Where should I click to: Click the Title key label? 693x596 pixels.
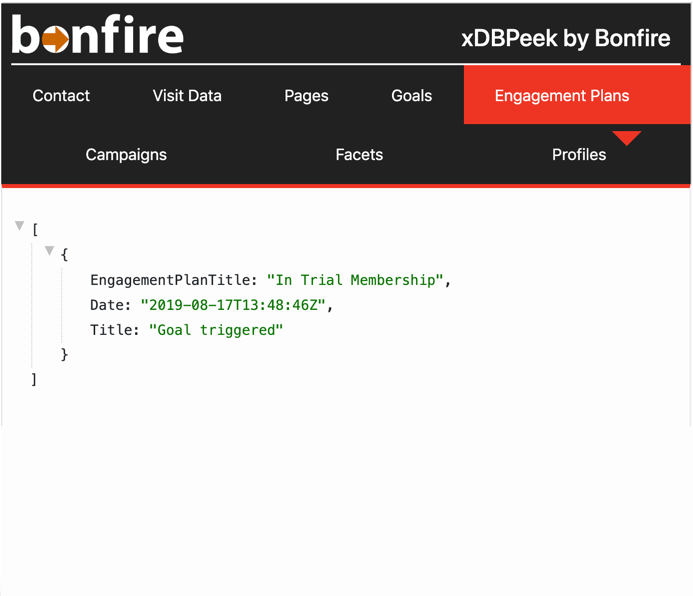click(114, 330)
